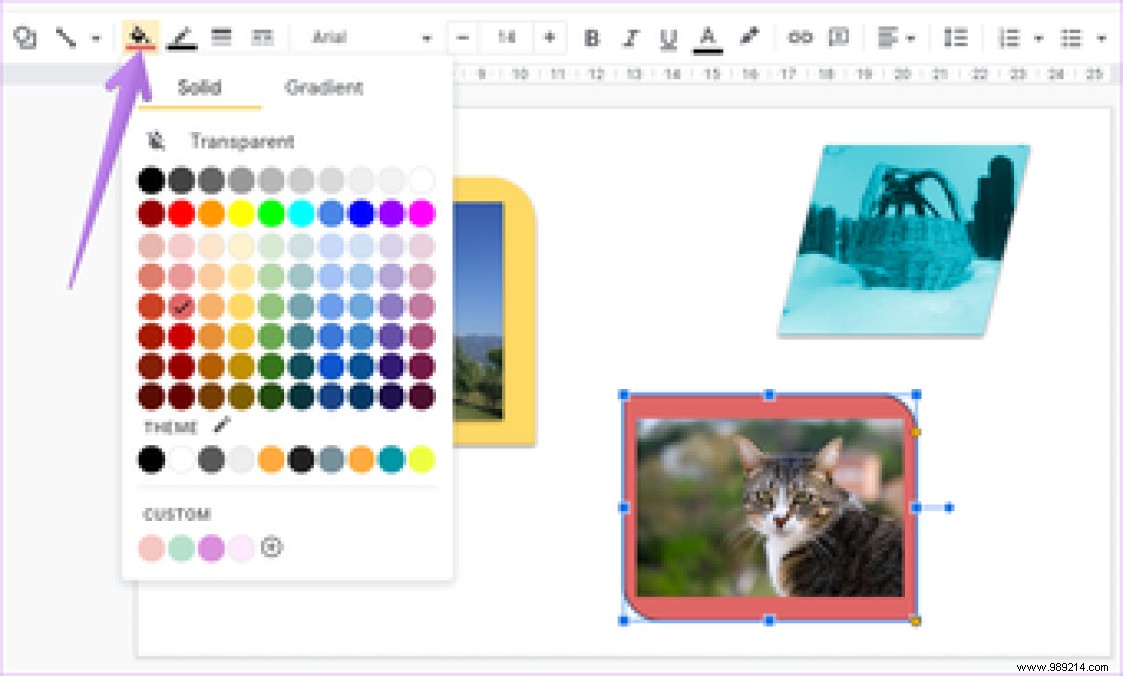This screenshot has width=1123, height=676.
Task: Select the Transparent fill option
Action: [240, 140]
